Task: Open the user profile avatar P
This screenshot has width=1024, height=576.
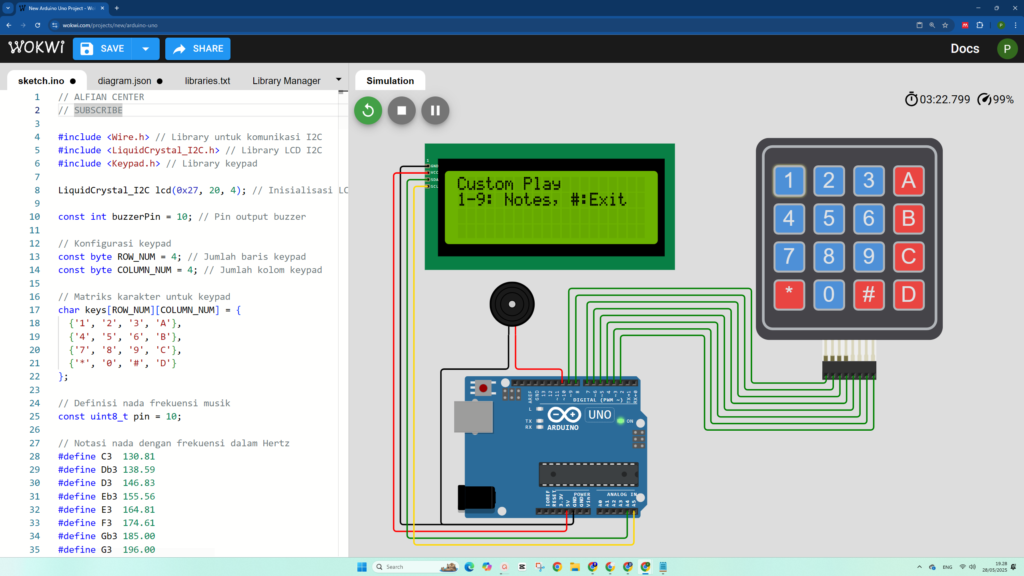Action: tap(1006, 48)
